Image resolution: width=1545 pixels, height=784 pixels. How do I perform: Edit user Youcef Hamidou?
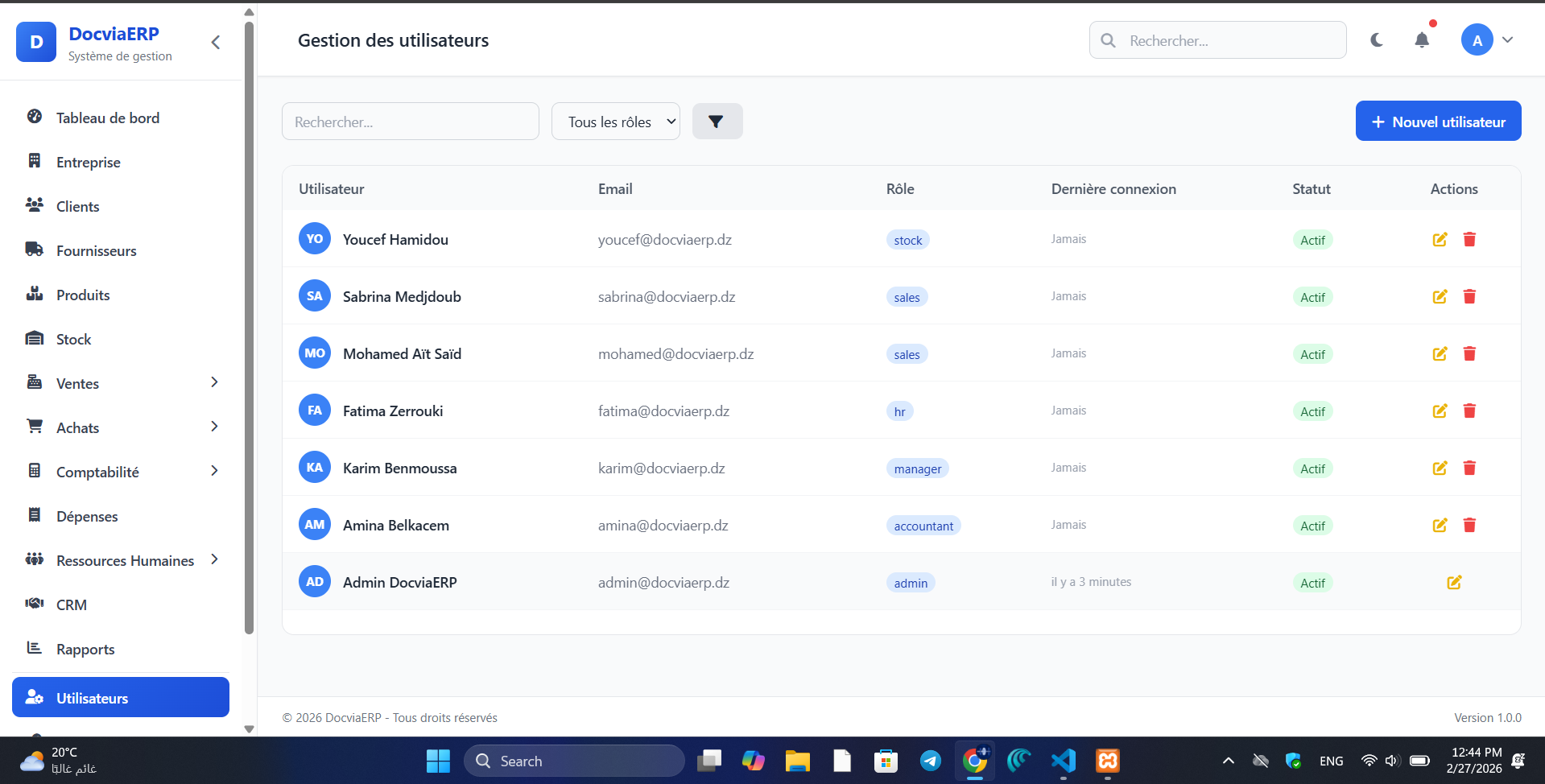coord(1440,240)
